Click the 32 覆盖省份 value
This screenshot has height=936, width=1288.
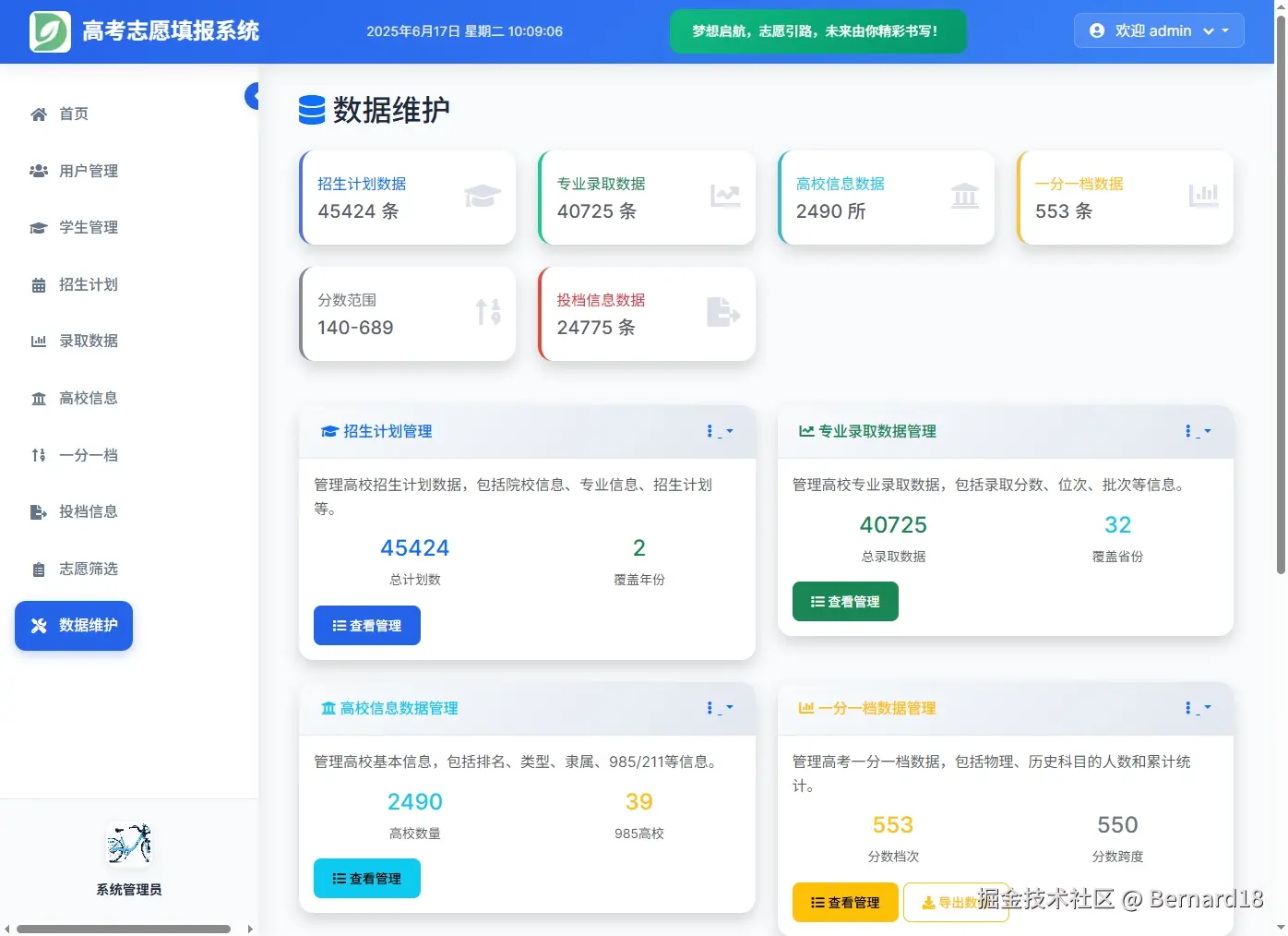click(1117, 525)
